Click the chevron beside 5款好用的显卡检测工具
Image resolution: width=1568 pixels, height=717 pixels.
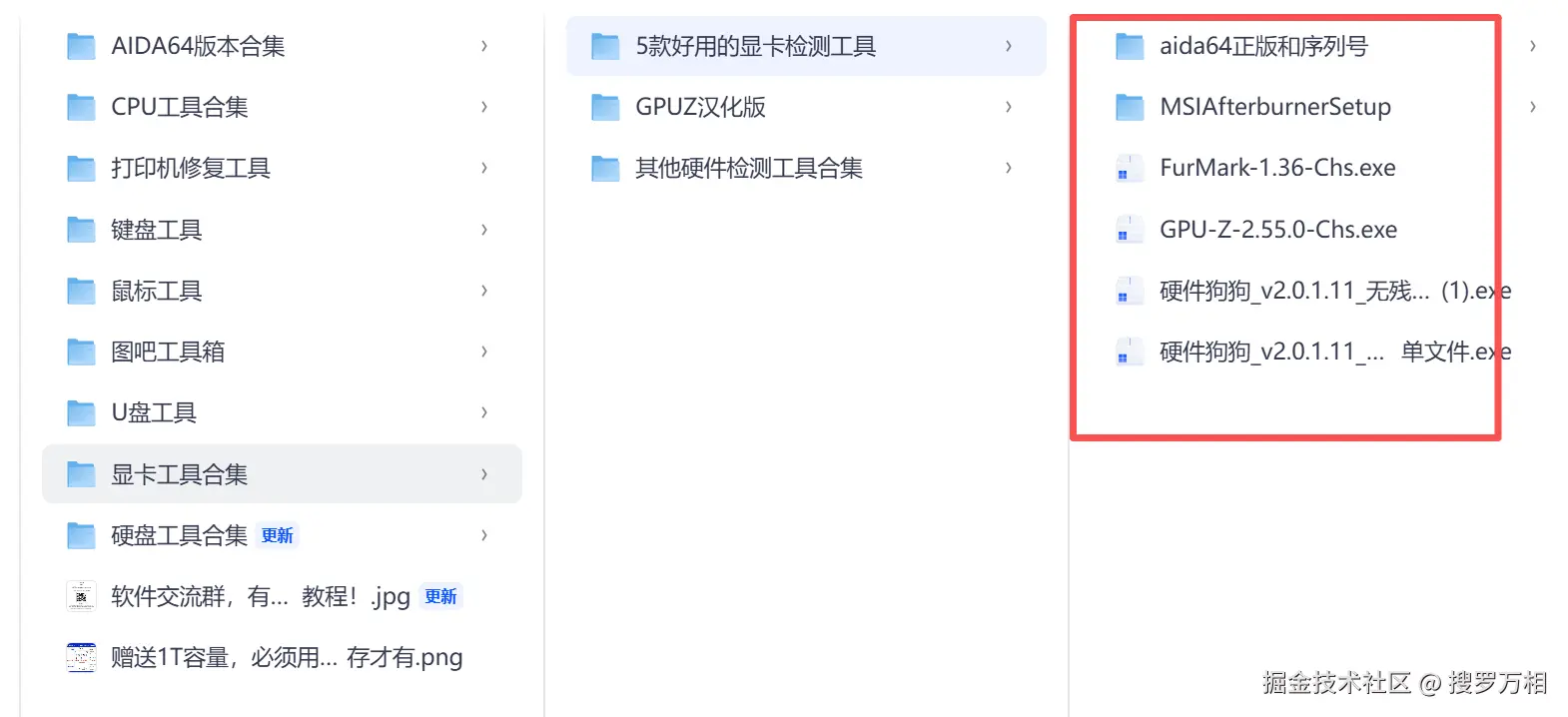1009,46
